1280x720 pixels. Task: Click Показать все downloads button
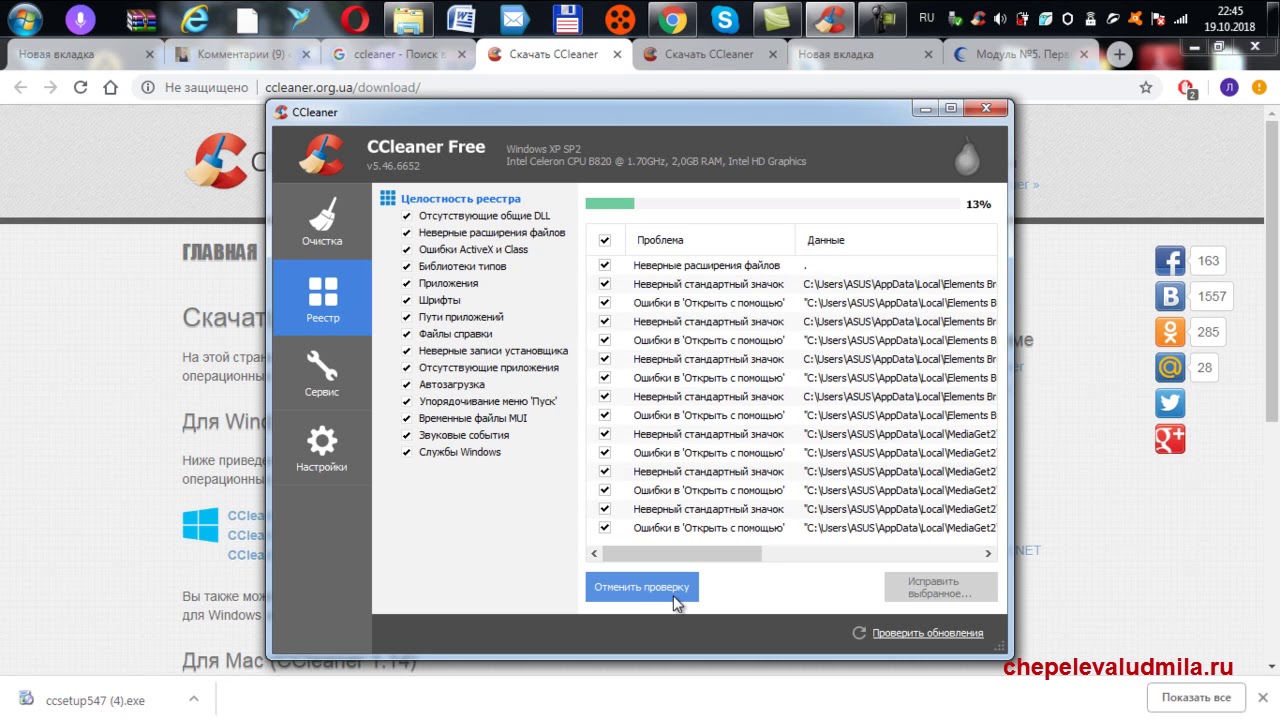1196,697
